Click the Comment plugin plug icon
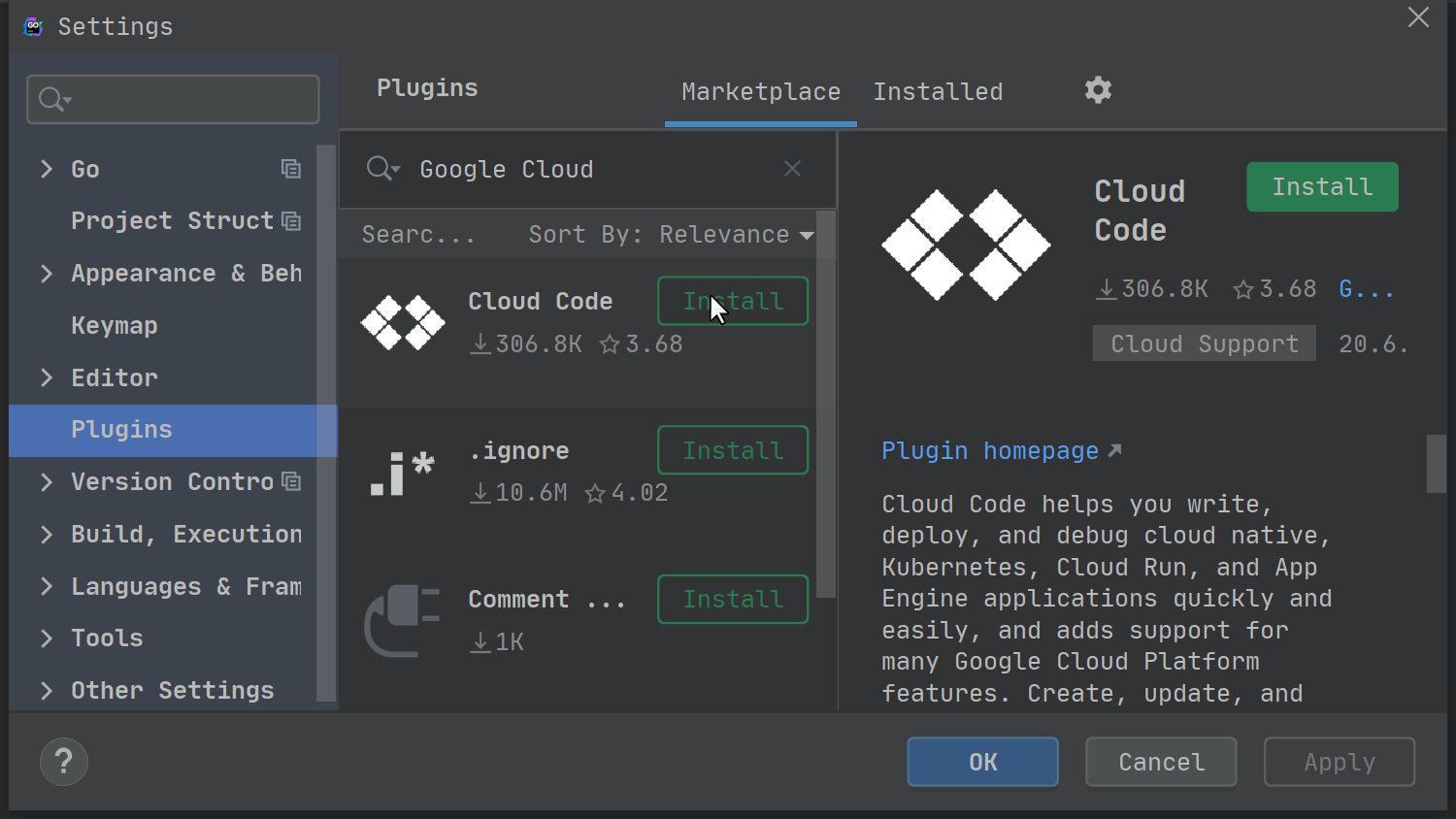Screen dimensions: 1456x819 point(403,620)
